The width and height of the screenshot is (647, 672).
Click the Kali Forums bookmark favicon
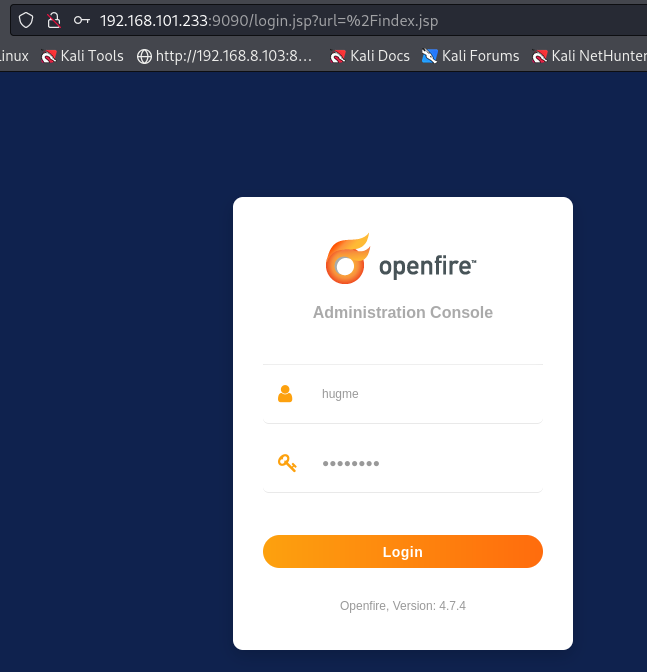(x=429, y=57)
